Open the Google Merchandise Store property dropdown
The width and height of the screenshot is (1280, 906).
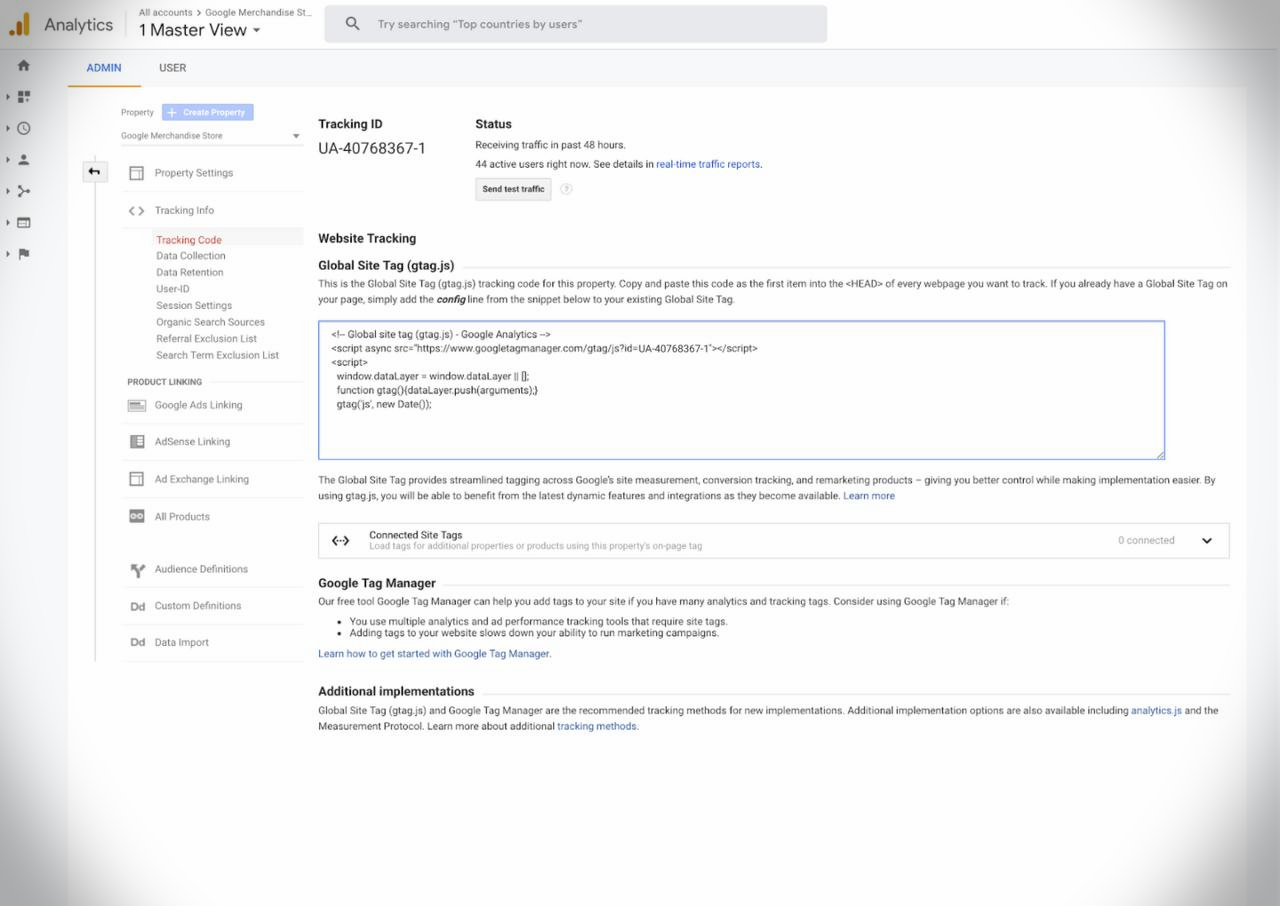(211, 136)
